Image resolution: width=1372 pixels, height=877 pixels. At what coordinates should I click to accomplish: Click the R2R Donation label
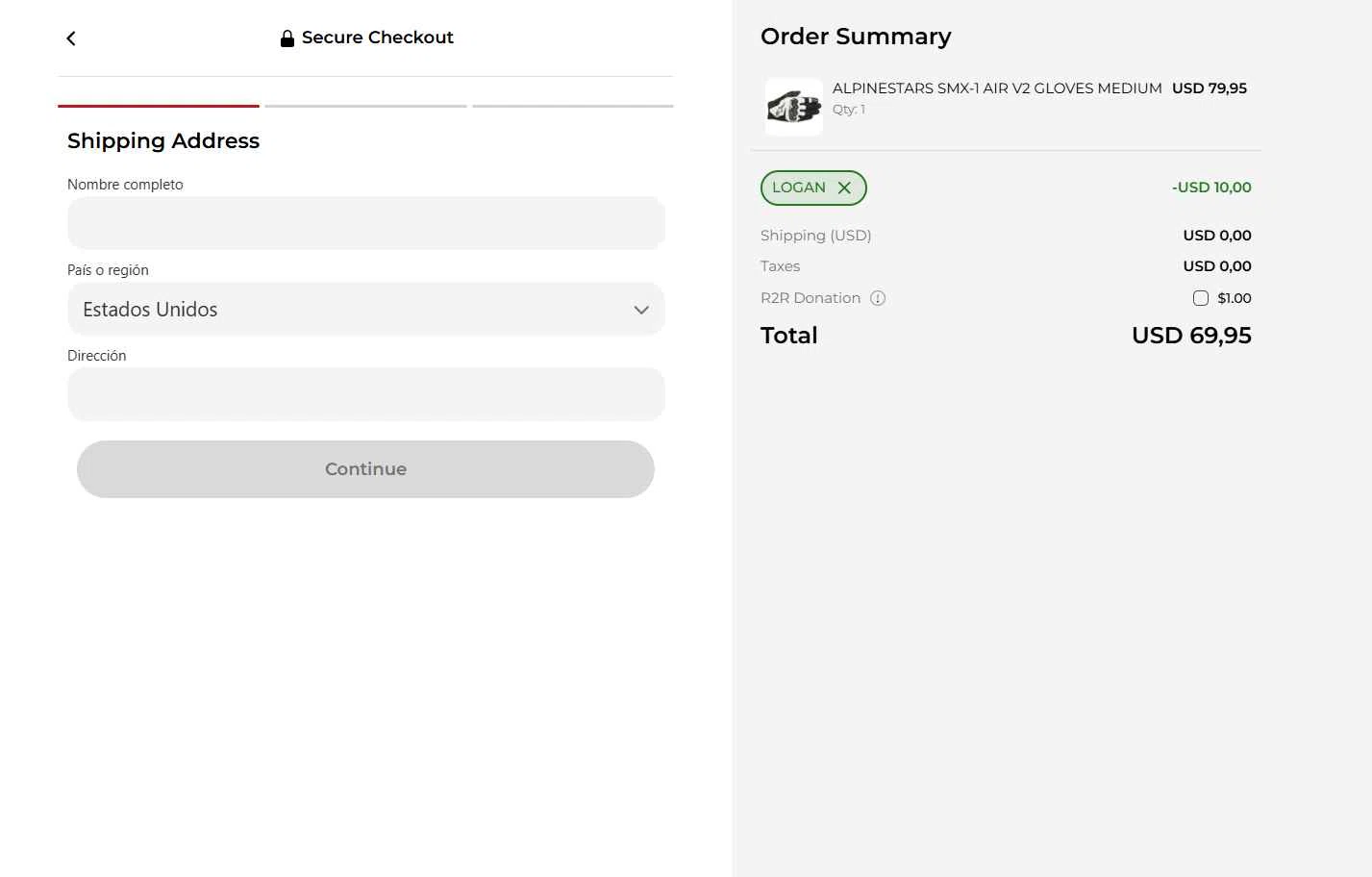coord(811,298)
